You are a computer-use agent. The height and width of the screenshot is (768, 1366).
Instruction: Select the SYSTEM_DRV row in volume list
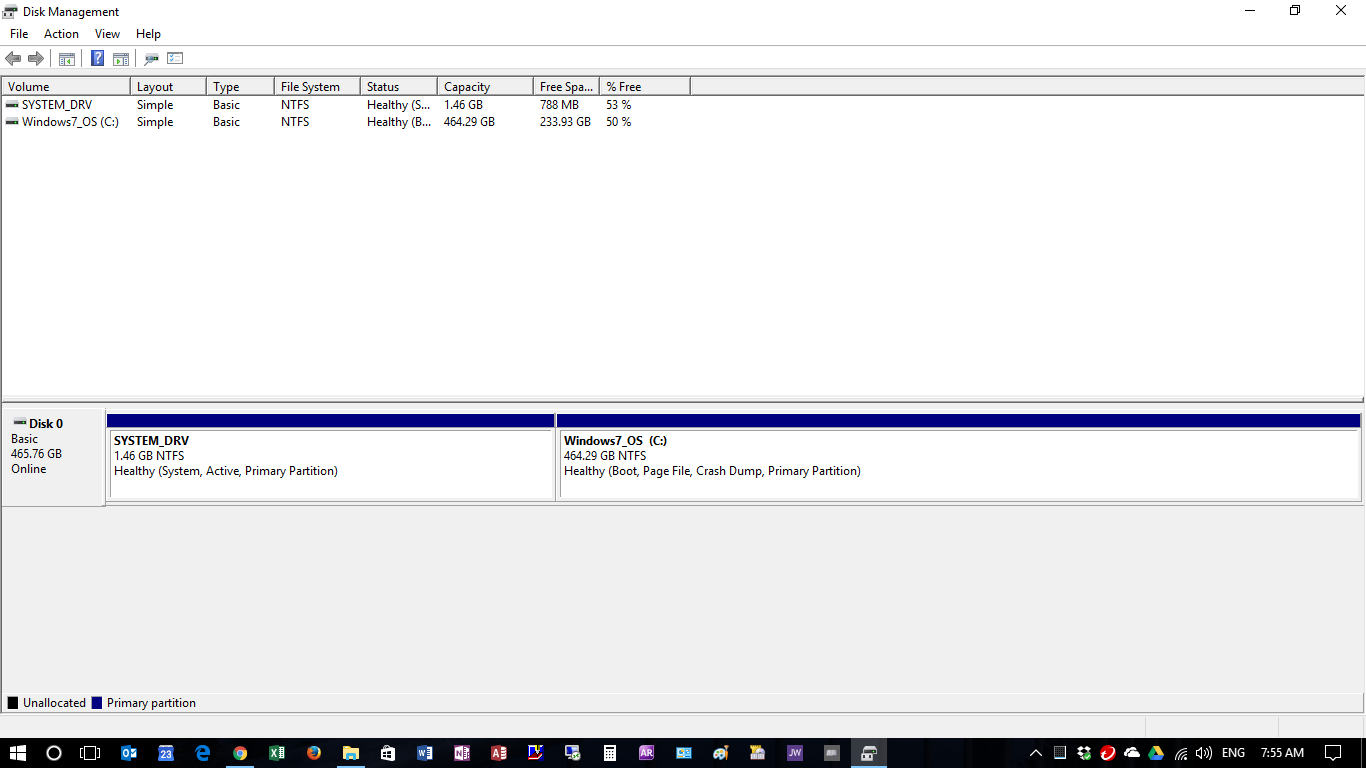coord(57,105)
